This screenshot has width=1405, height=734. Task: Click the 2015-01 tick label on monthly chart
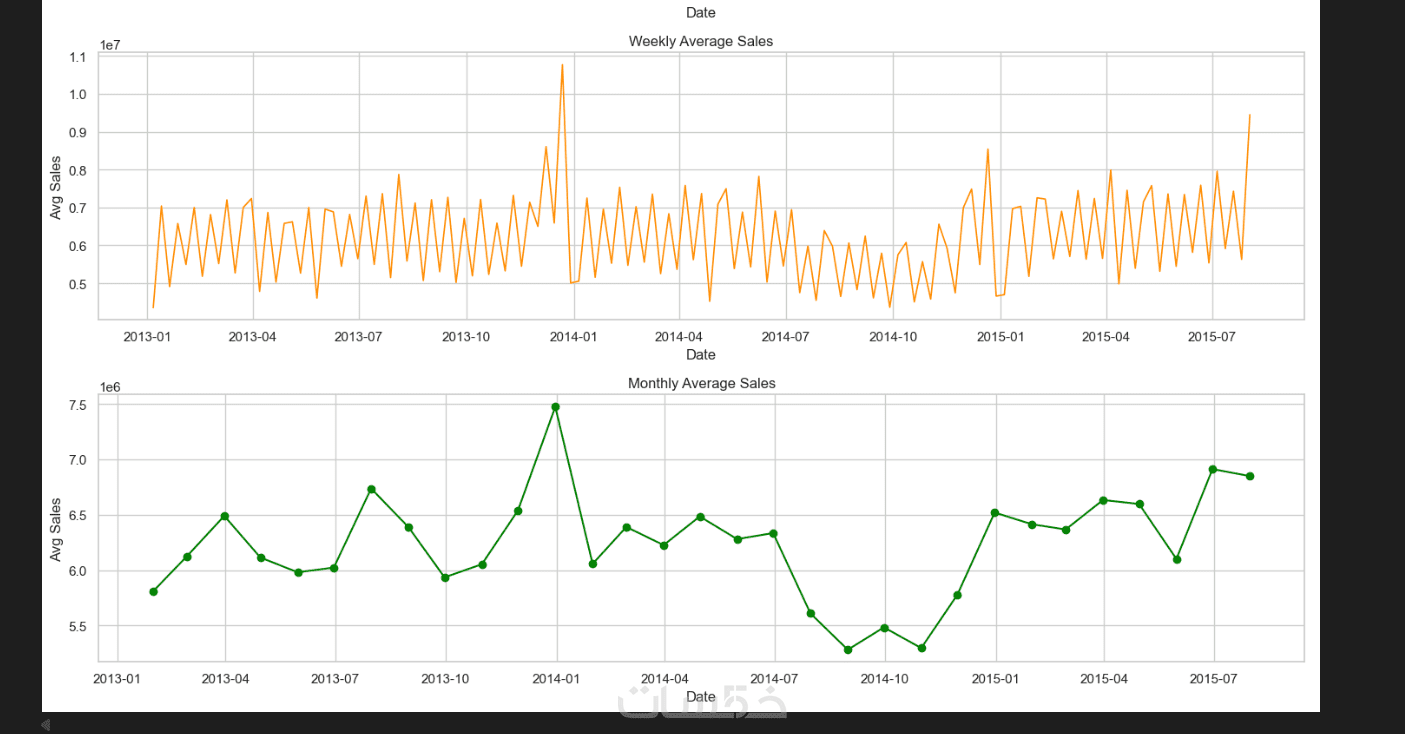[x=995, y=679]
